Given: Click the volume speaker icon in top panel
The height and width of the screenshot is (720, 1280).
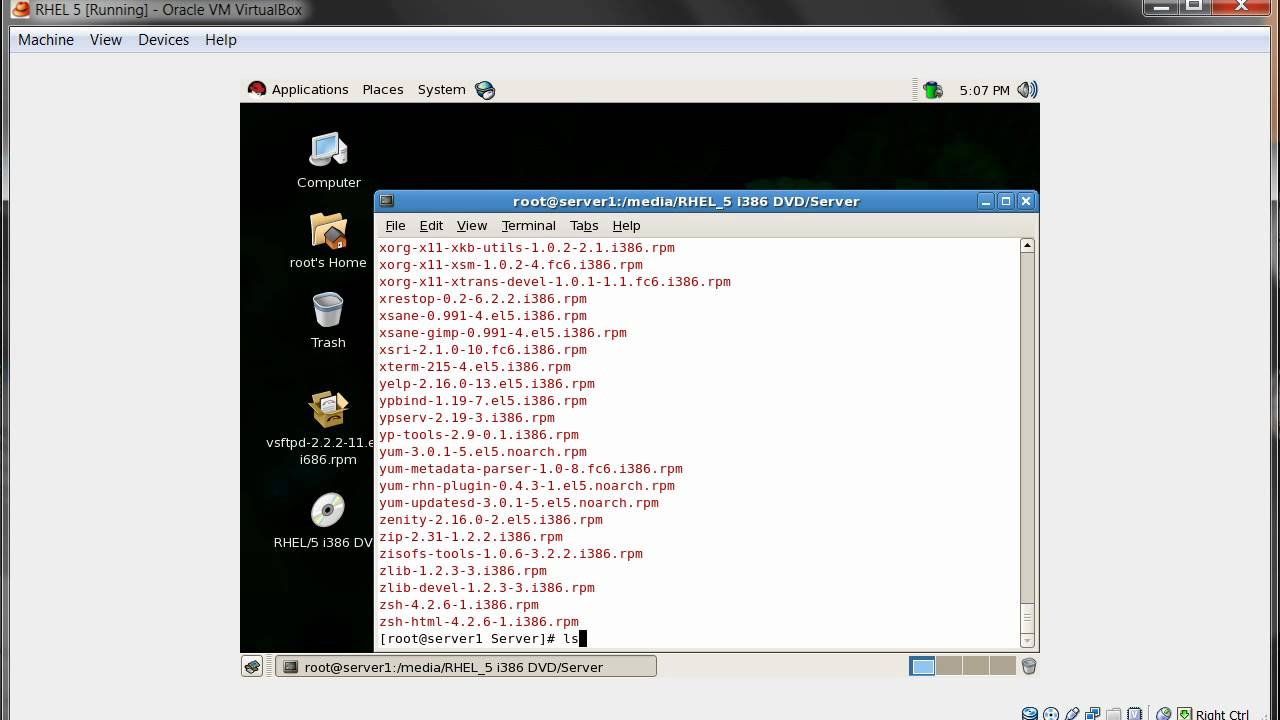Looking at the screenshot, I should click(1027, 90).
